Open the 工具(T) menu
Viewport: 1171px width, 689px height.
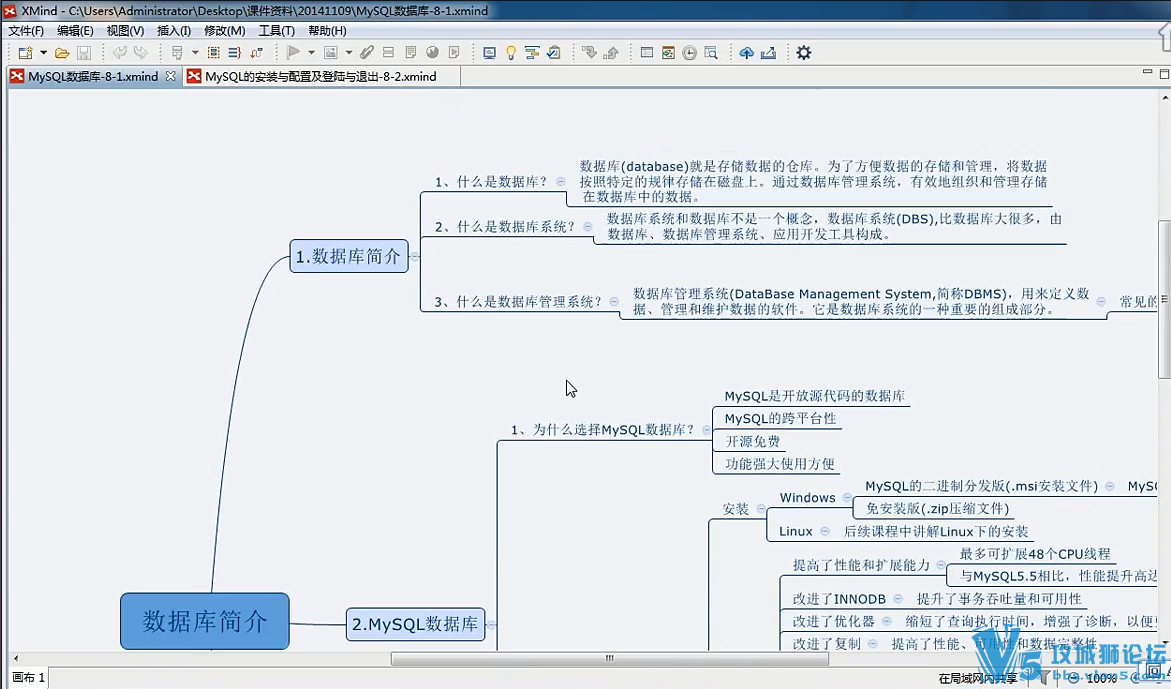pyautogui.click(x=276, y=31)
